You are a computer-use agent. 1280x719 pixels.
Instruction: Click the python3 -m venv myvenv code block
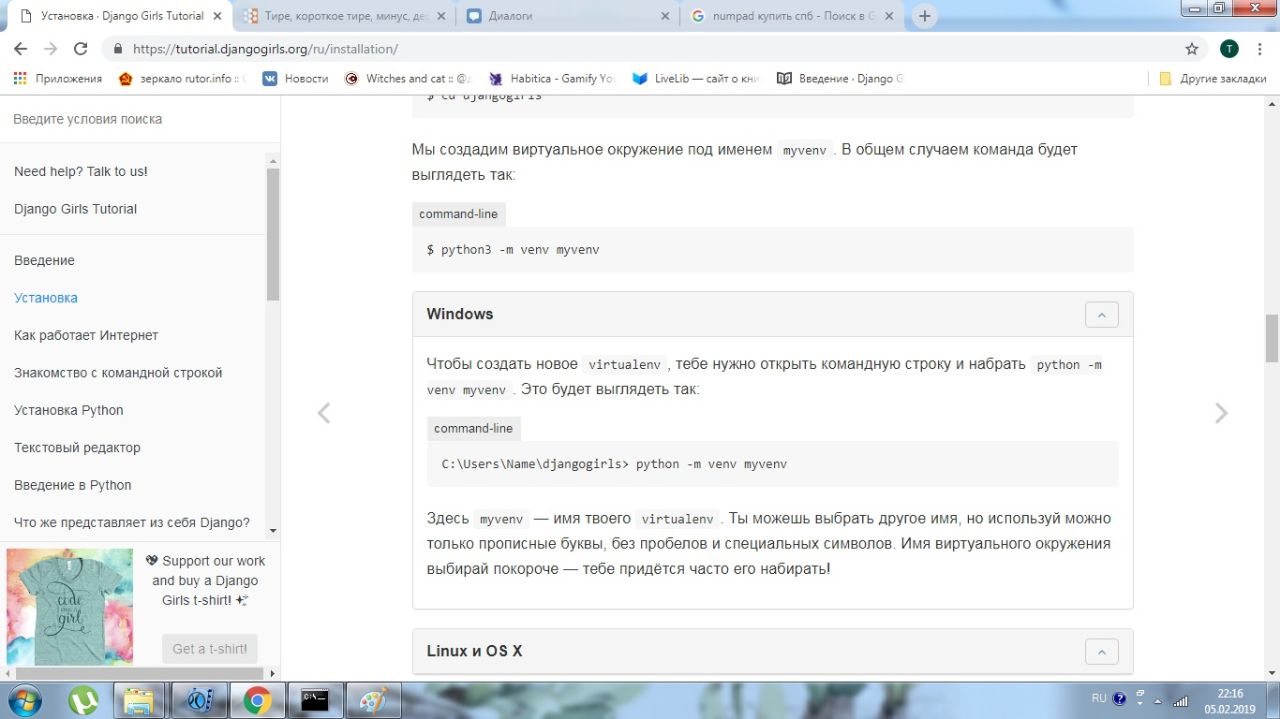[x=773, y=250]
